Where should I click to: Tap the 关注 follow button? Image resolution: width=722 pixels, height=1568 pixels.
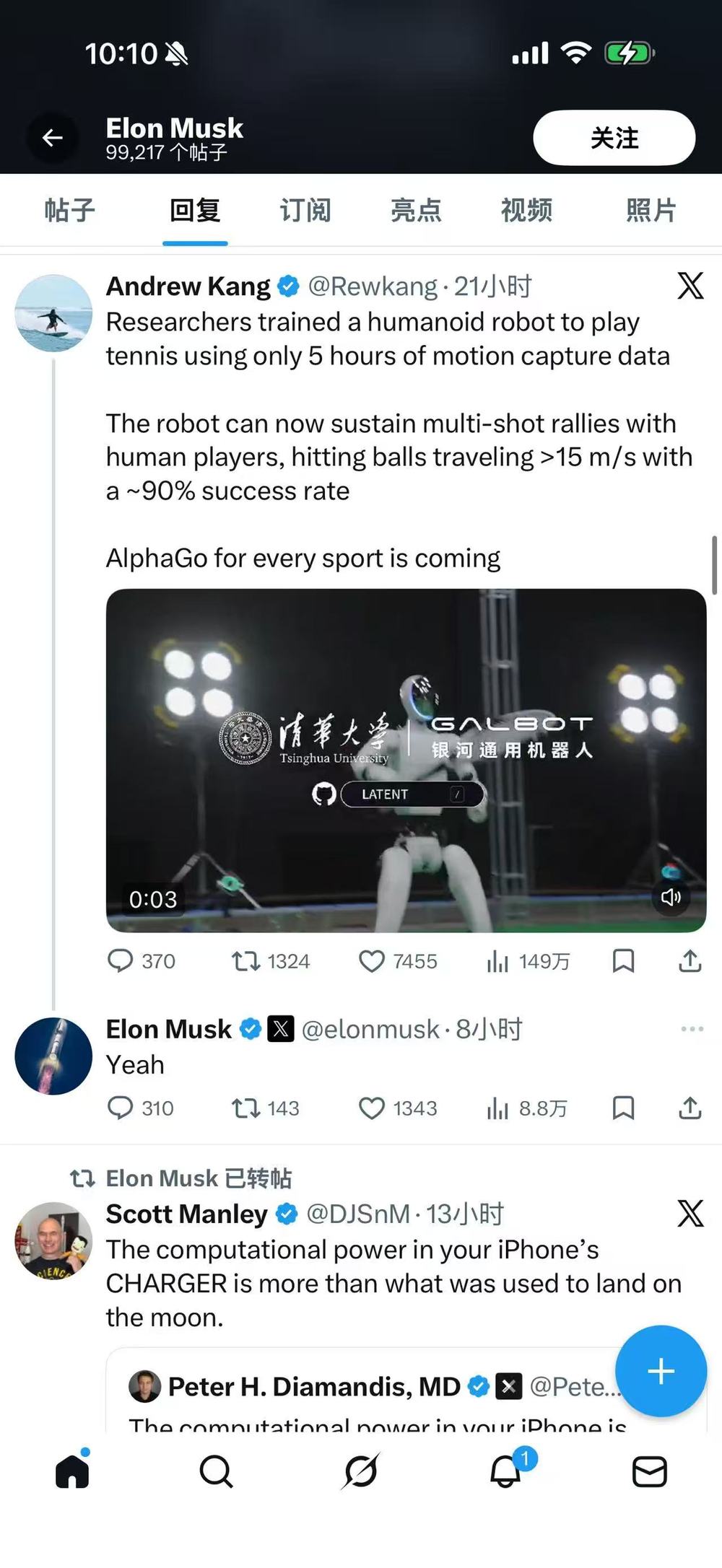(x=614, y=138)
